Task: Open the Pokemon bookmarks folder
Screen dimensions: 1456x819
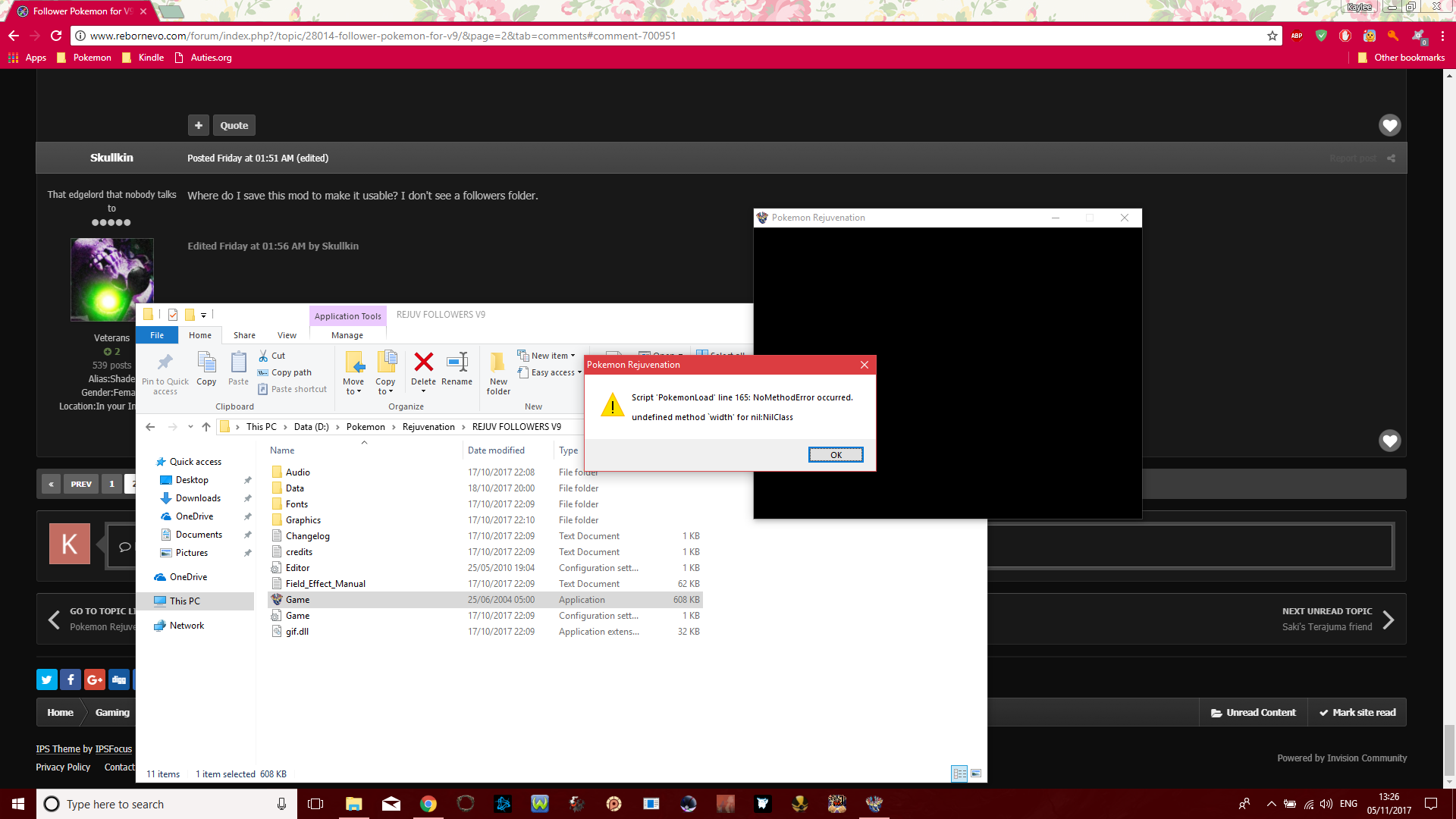Action: pos(84,58)
